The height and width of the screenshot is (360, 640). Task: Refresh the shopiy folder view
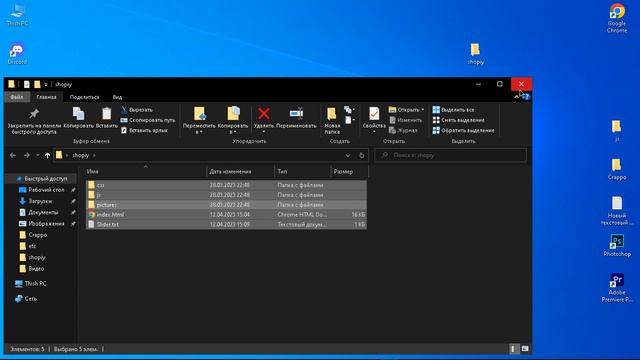(x=361, y=156)
